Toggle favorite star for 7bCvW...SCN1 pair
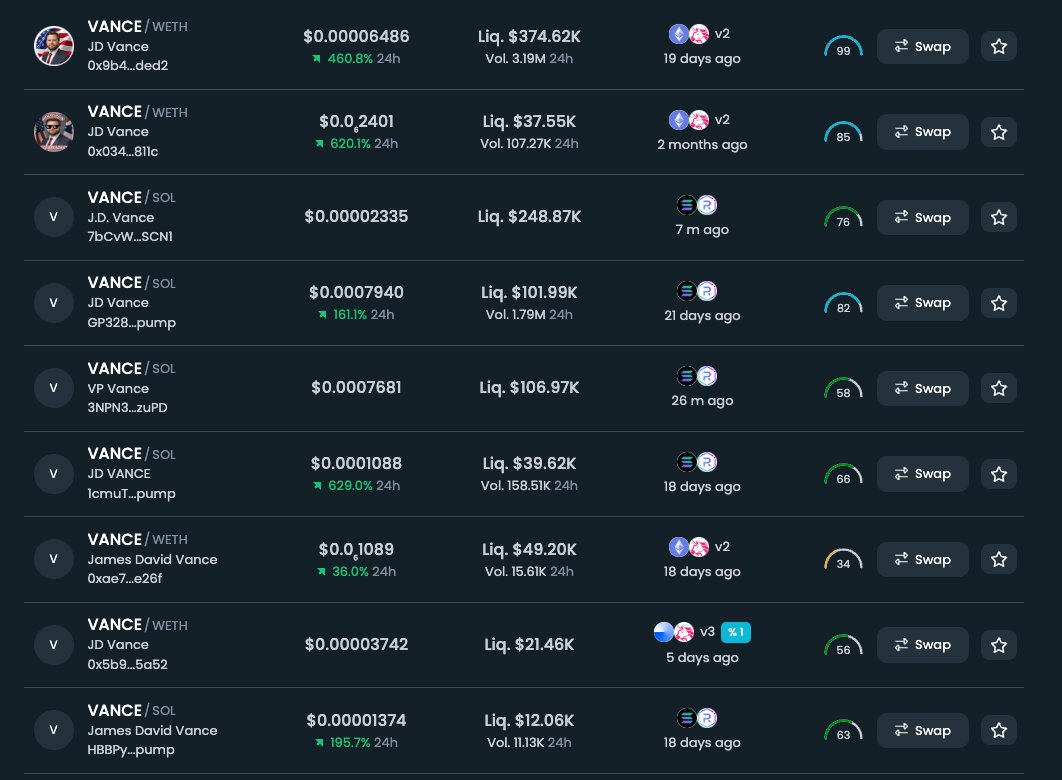The height and width of the screenshot is (780, 1062). 998,217
